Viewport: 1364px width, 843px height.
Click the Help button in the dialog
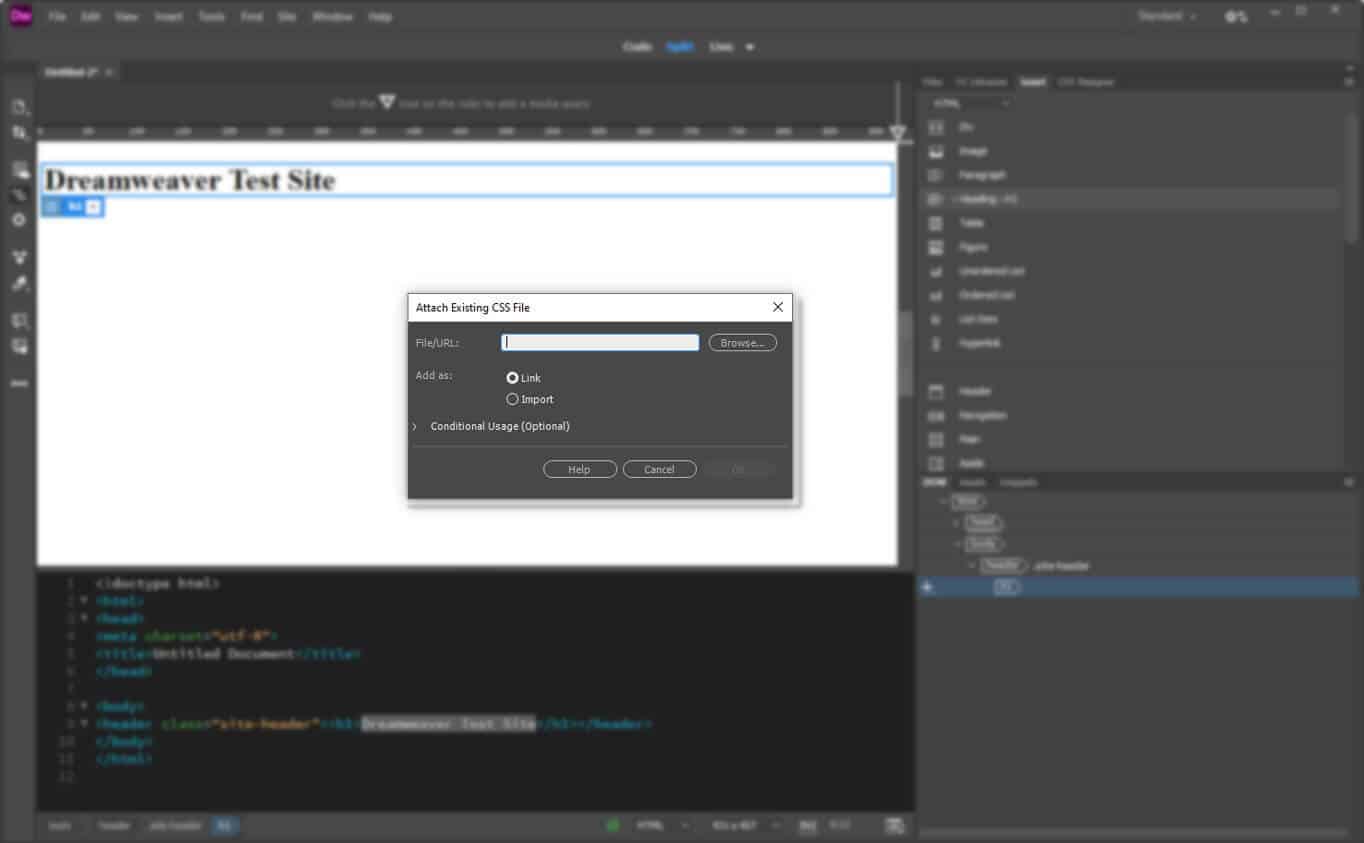(579, 469)
